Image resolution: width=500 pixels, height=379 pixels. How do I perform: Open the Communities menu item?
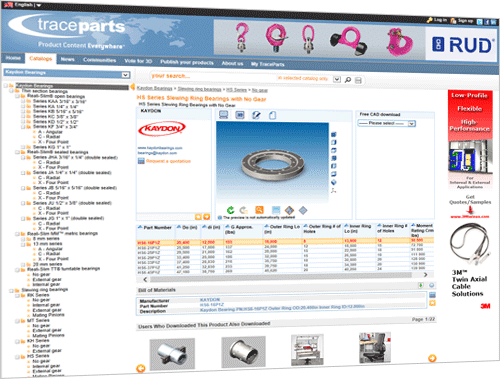coord(100,60)
